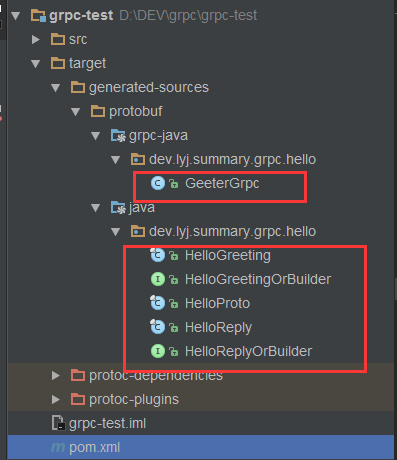The image size is (397, 460).
Task: Collapse the target folder arrow
Action: (x=35, y=64)
